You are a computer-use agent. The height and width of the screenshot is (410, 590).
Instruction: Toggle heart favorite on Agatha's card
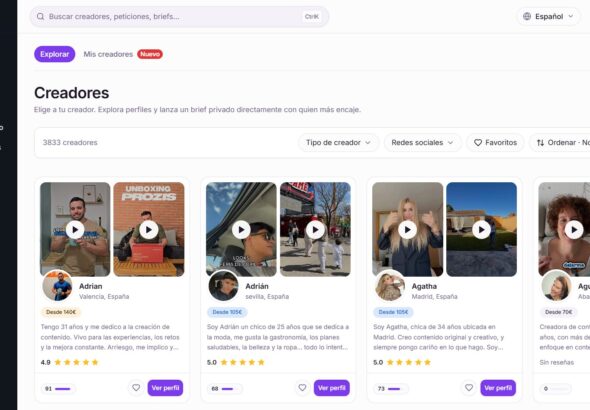click(469, 387)
